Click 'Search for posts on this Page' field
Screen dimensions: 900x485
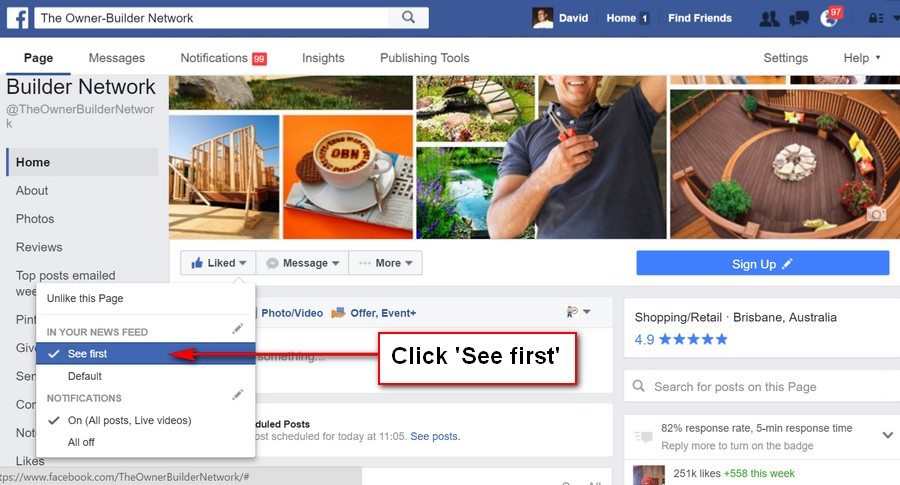762,386
